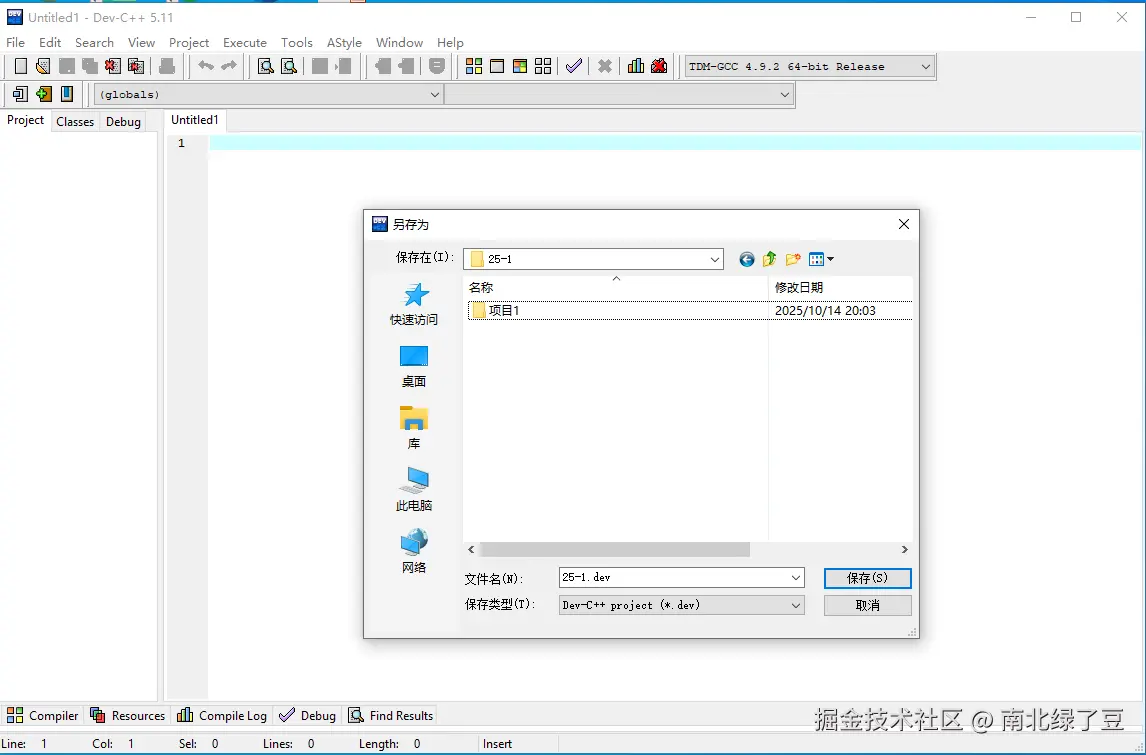Click the Open file toolbar icon
1146x755 pixels.
(43, 67)
